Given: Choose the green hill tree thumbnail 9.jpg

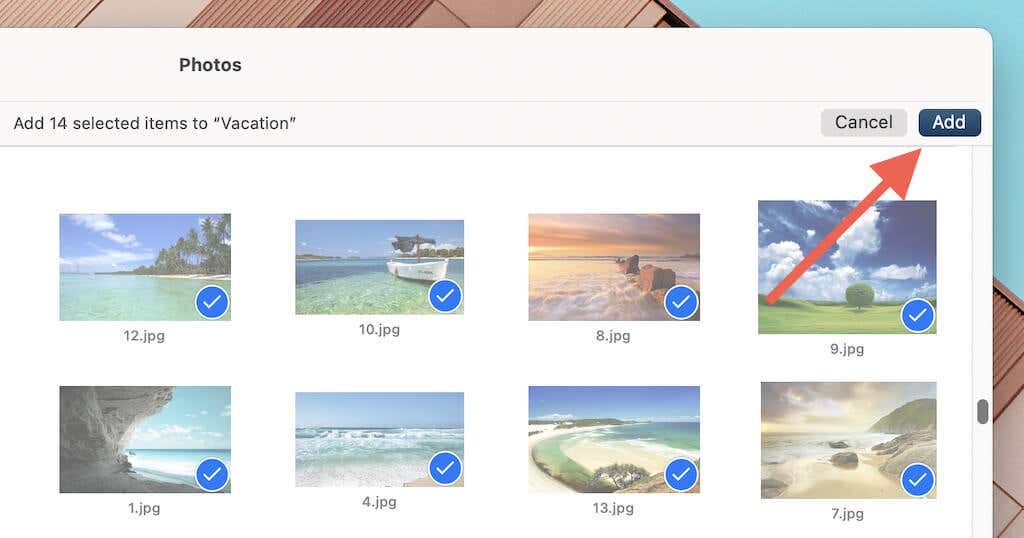Looking at the screenshot, I should (847, 267).
